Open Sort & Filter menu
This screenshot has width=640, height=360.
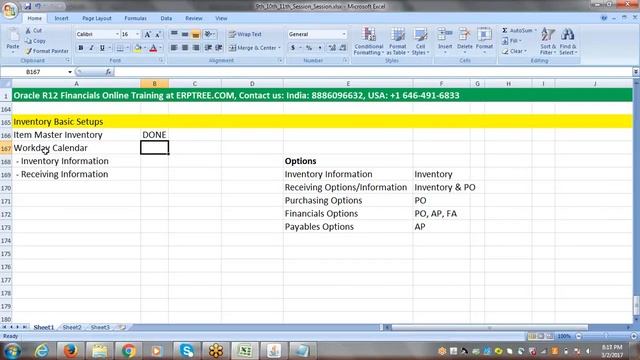[x=547, y=41]
